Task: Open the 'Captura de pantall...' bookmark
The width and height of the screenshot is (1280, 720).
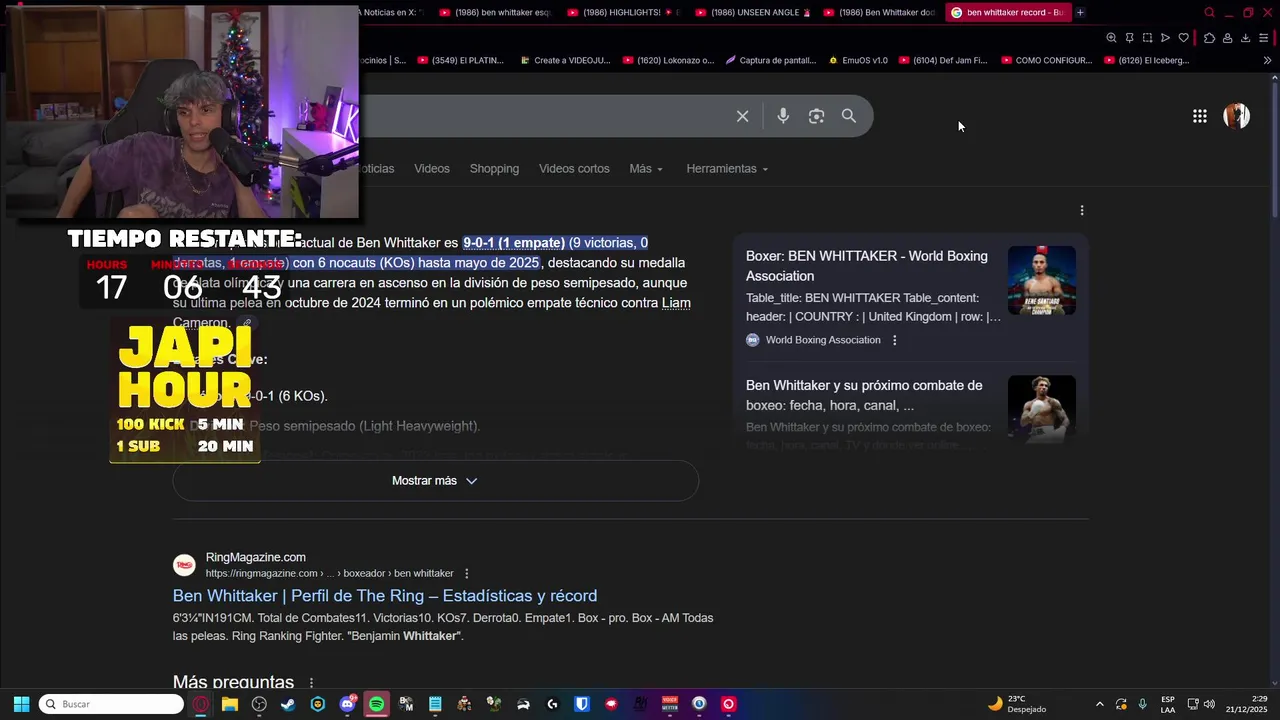Action: click(x=770, y=60)
